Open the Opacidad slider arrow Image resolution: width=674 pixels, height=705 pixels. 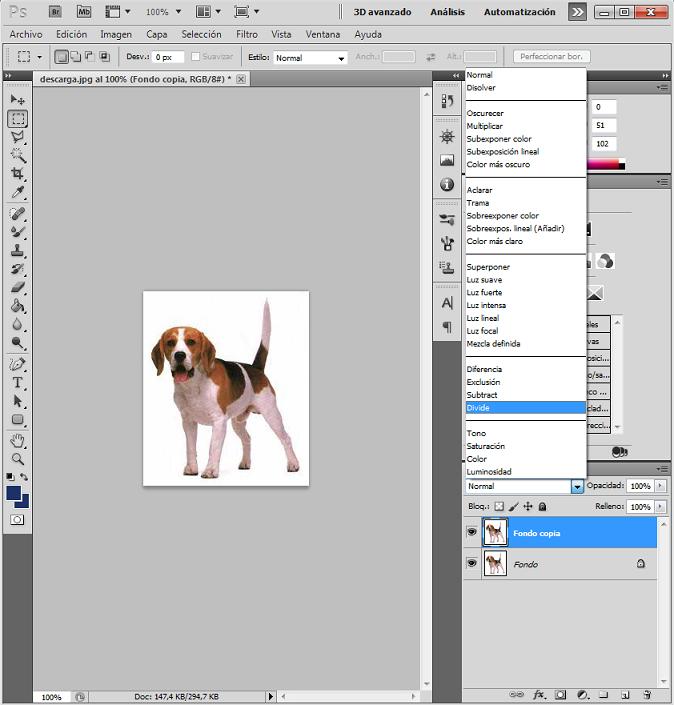click(x=660, y=486)
